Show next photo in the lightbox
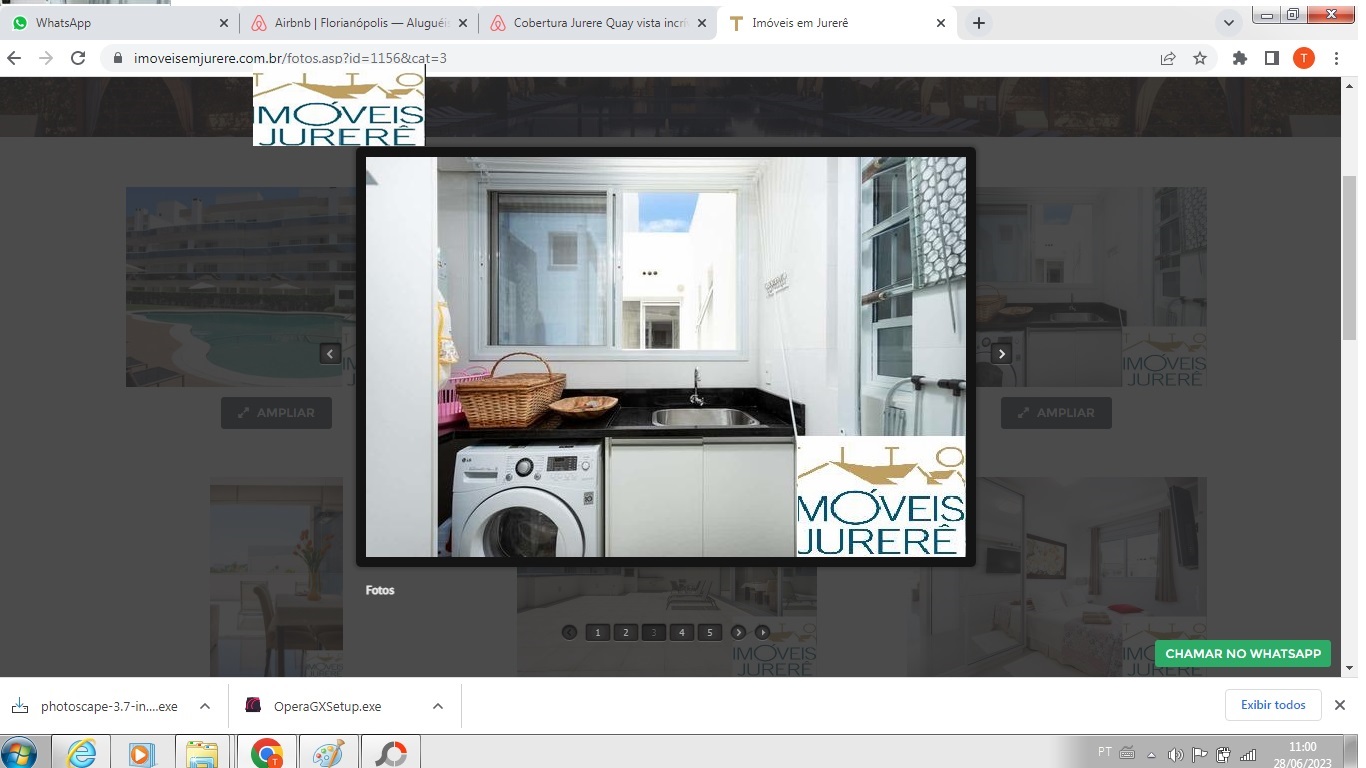Viewport: 1366px width, 768px height. pyautogui.click(x=1001, y=353)
